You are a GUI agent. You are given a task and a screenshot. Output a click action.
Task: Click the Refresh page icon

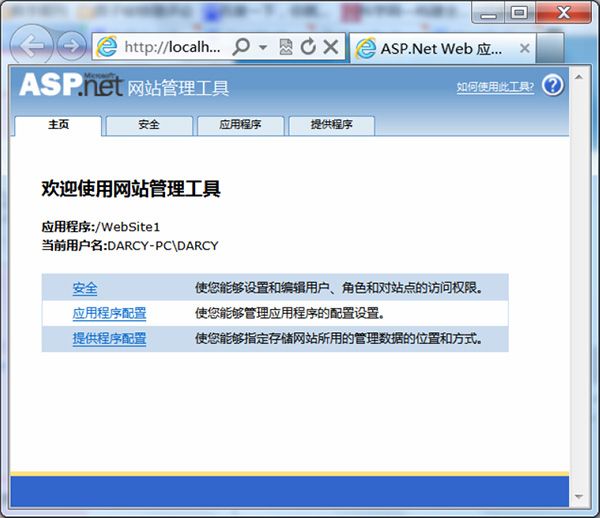point(308,47)
